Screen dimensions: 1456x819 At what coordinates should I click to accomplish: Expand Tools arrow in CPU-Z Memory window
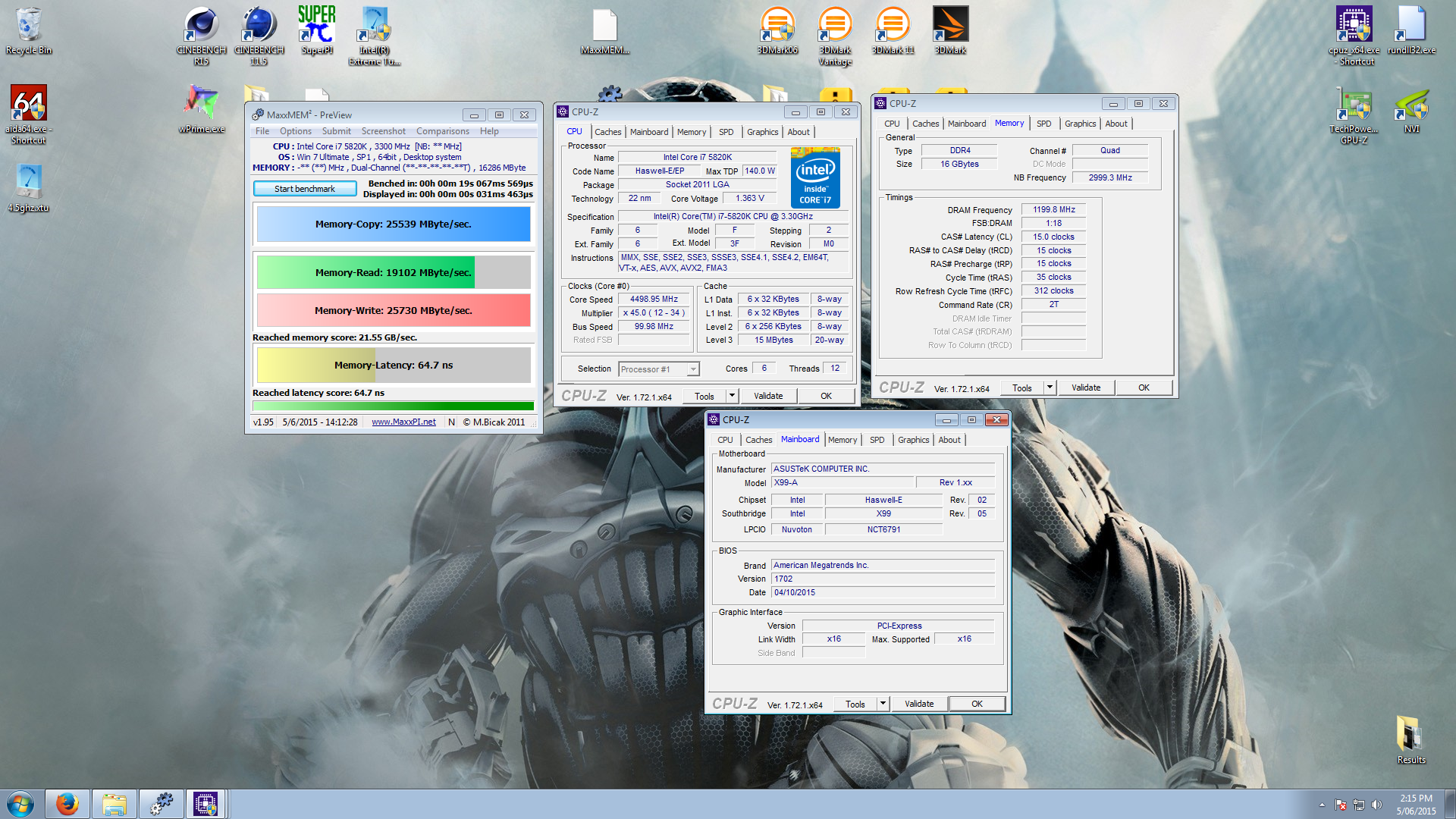click(1050, 388)
